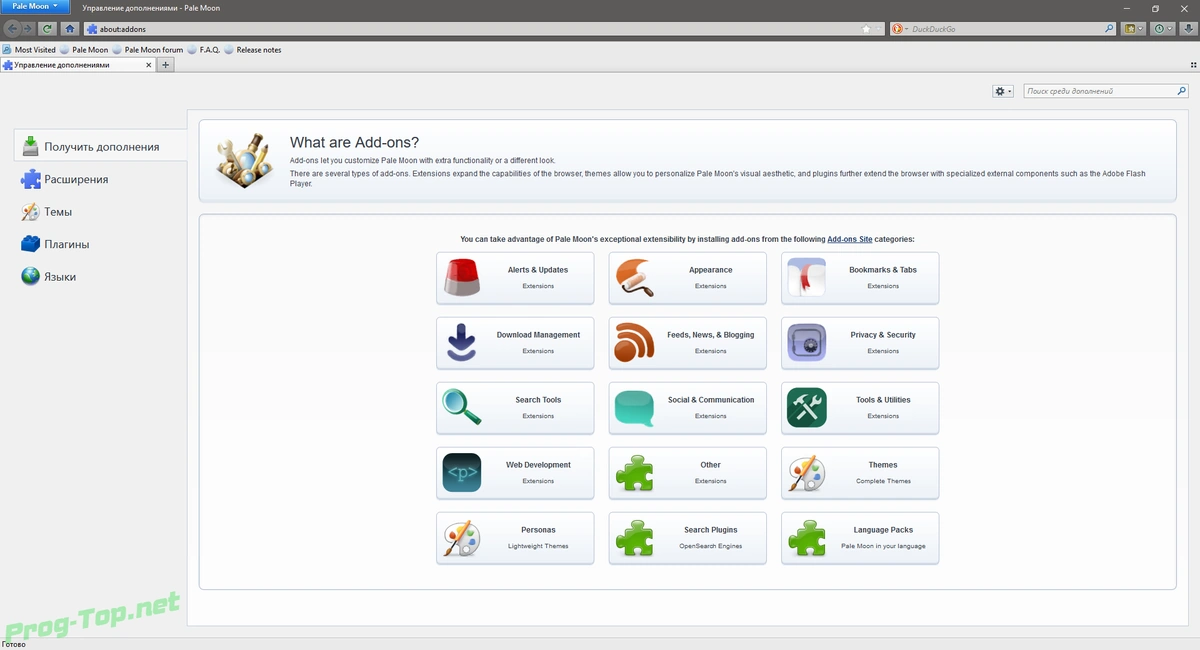Click the Search Plugins puzzle icon
1200x650 pixels.
[634, 538]
